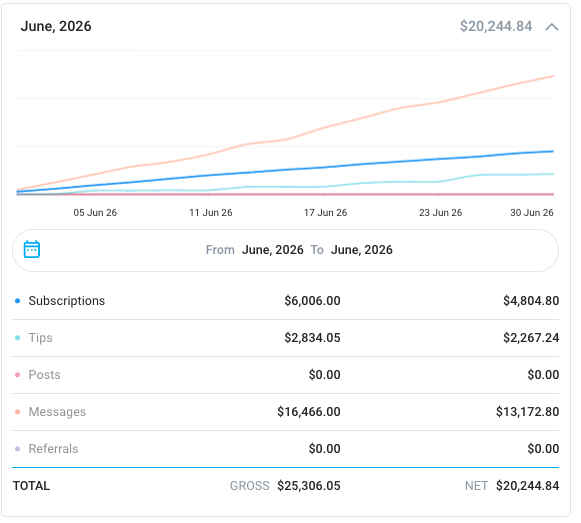Click the TOTAL row label

pos(31,486)
